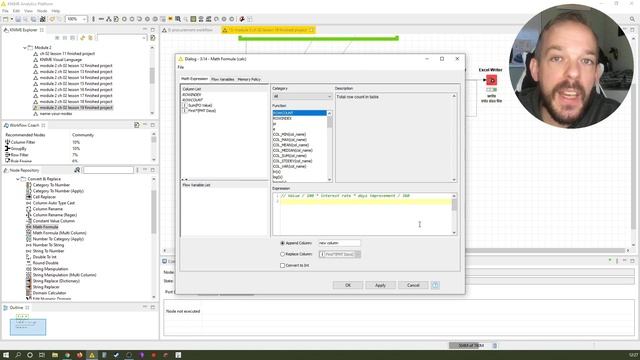Screen dimensions: 640x360
Task: Click the Task View taskbar icon
Action: [x=42, y=355]
